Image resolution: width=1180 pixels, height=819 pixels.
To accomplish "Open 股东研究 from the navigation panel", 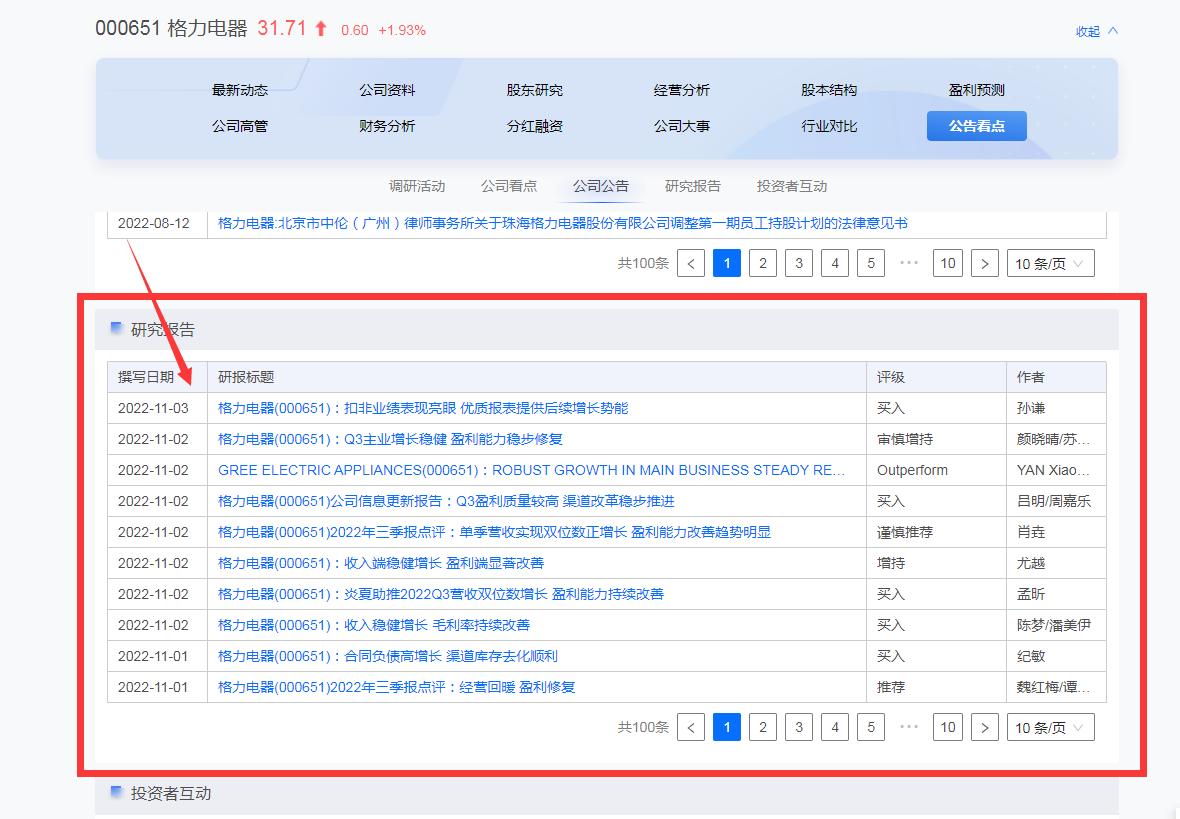I will [534, 89].
